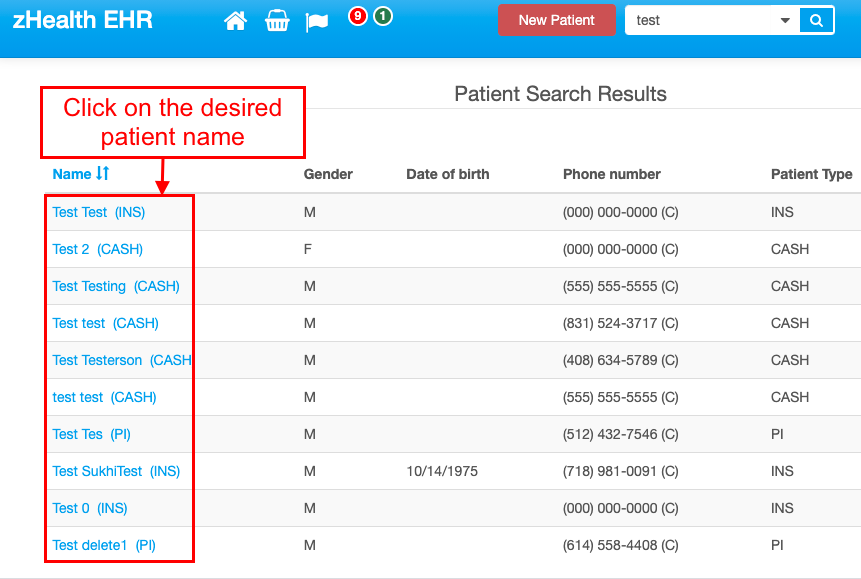Click the New Patient button
The width and height of the screenshot is (861, 579).
[x=556, y=20]
